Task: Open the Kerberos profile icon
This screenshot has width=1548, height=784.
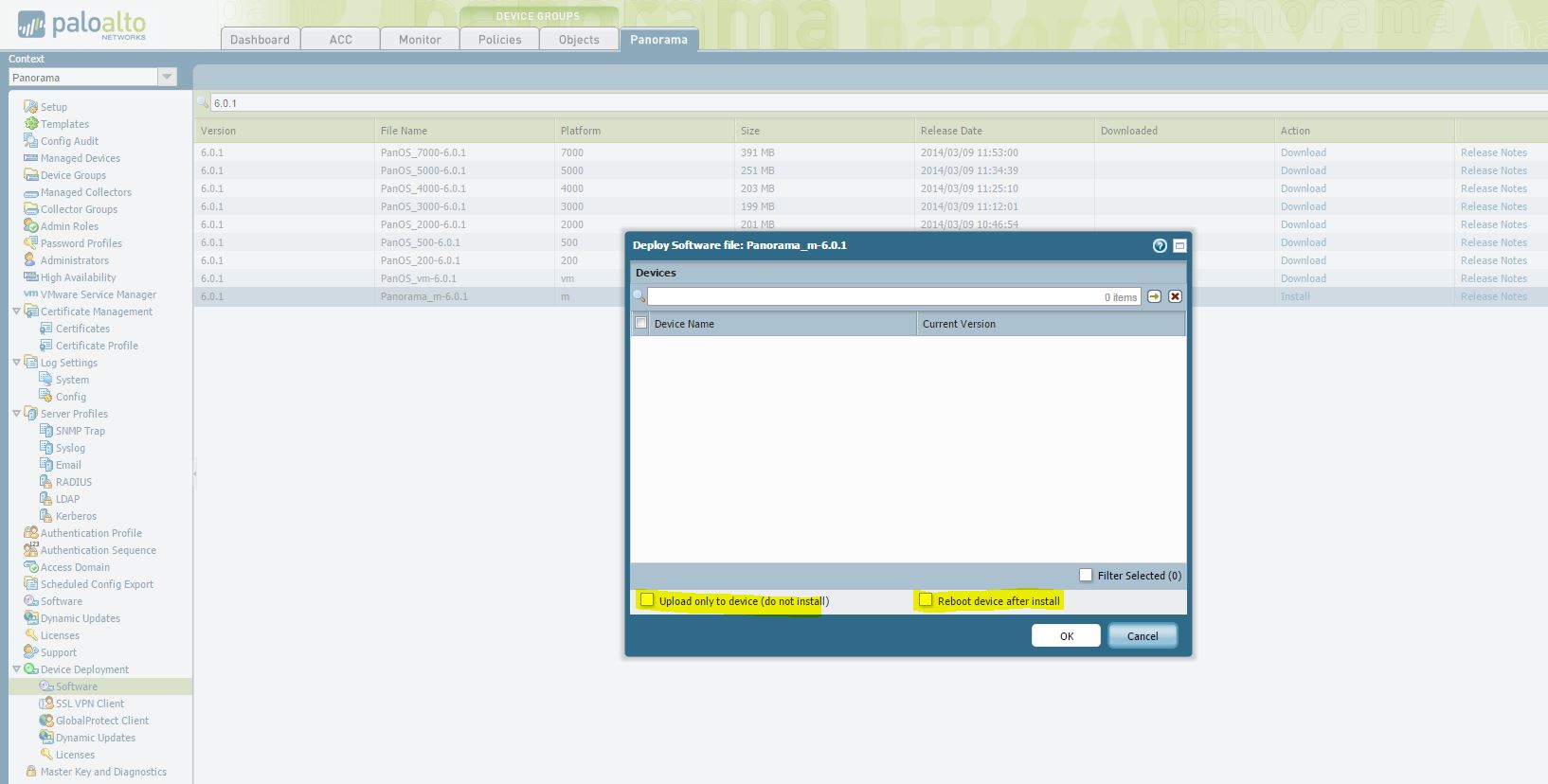Action: (45, 516)
